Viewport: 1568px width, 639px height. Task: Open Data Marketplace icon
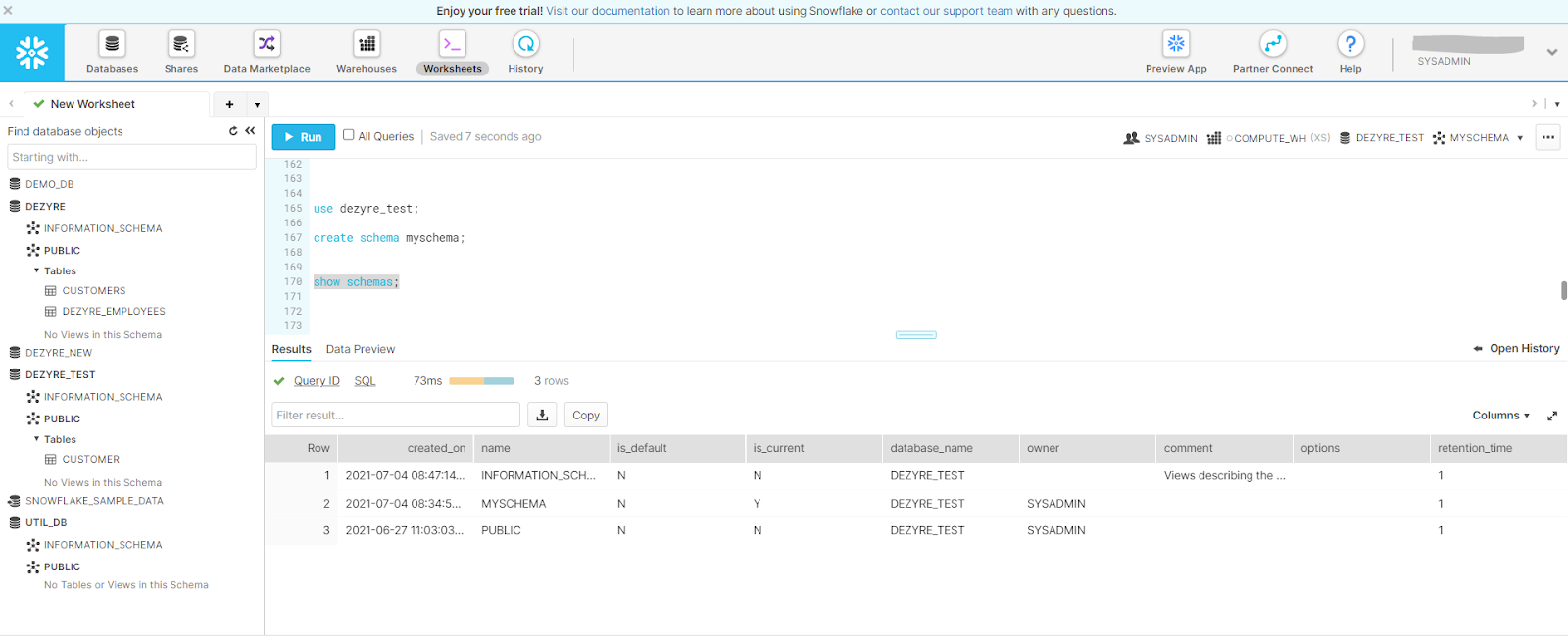pos(267,45)
